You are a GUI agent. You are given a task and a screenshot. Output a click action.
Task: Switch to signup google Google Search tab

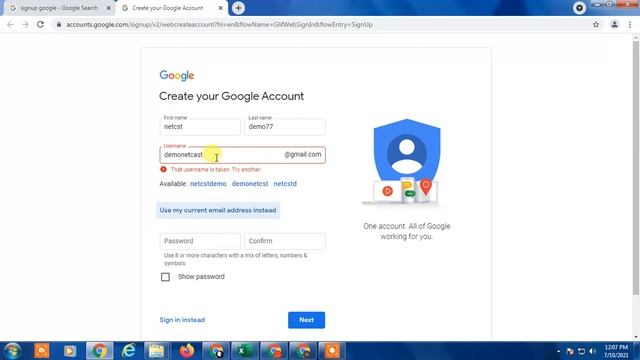pos(59,8)
